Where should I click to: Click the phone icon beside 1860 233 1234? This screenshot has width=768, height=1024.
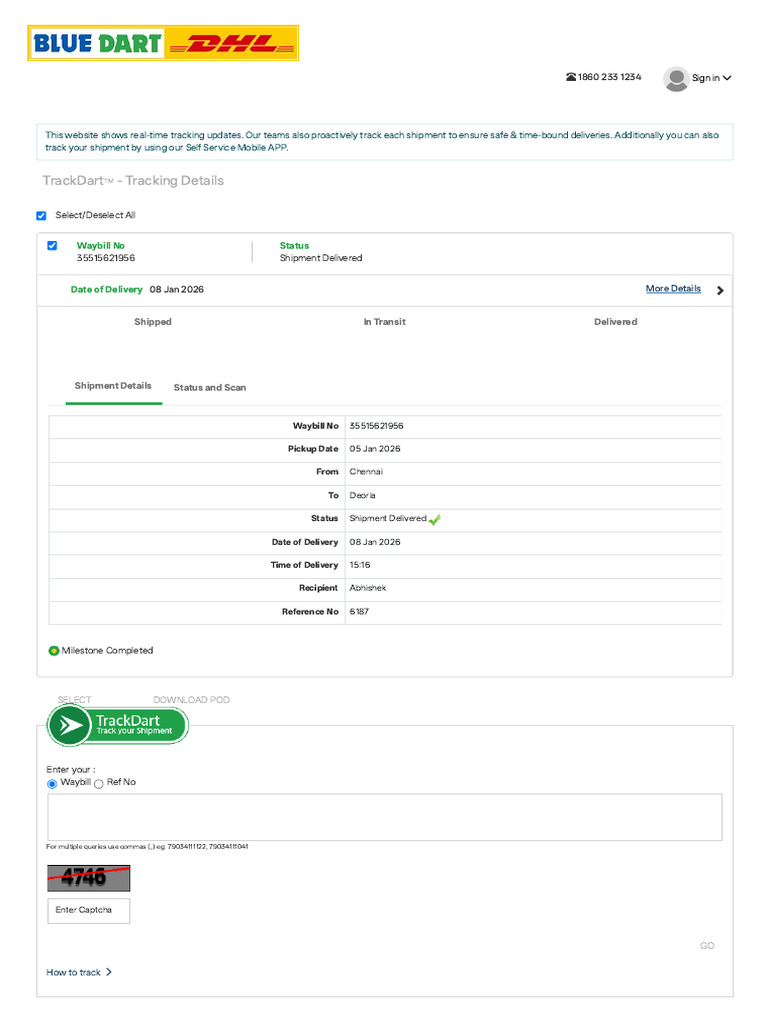pyautogui.click(x=571, y=77)
